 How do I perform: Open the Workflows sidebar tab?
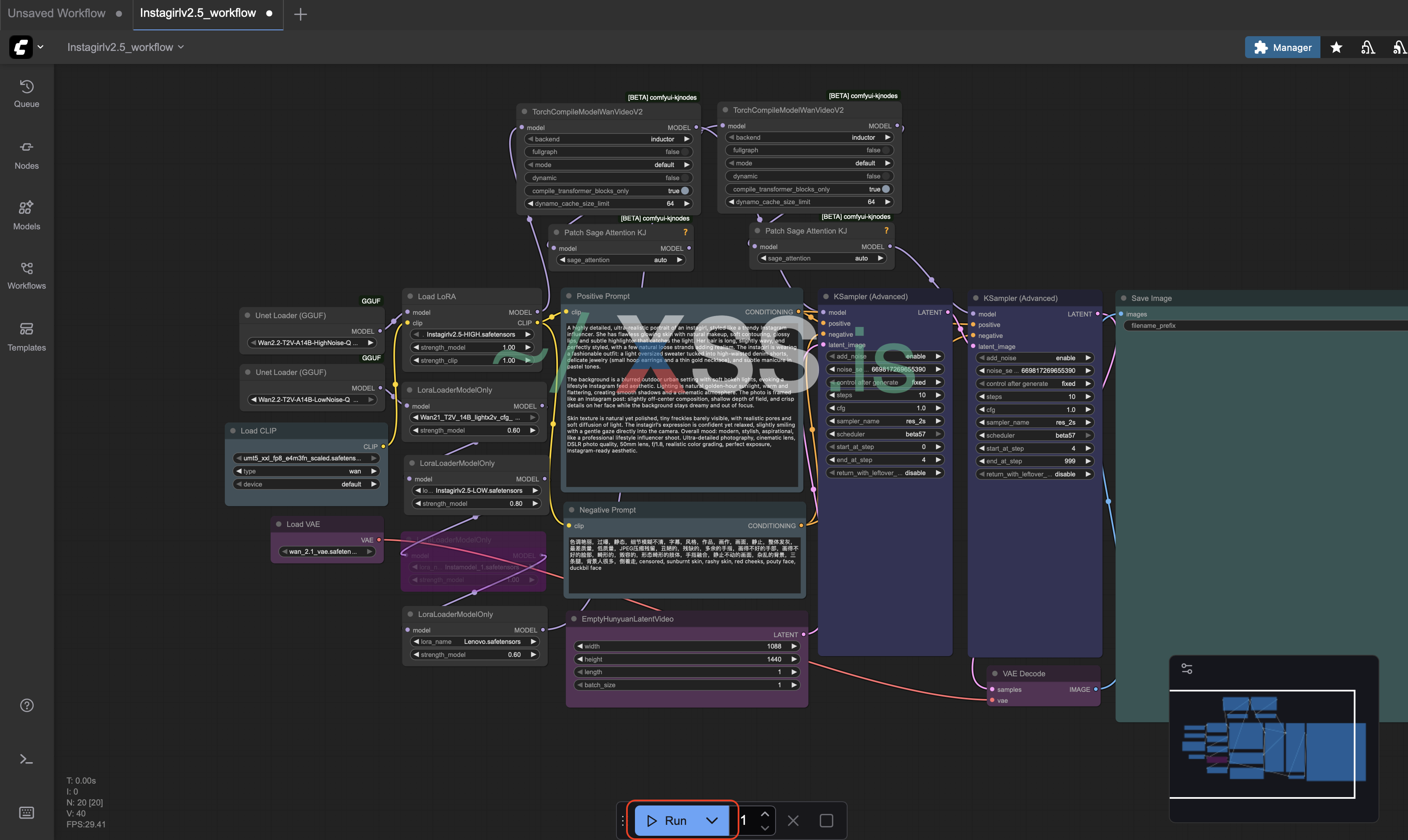27,275
